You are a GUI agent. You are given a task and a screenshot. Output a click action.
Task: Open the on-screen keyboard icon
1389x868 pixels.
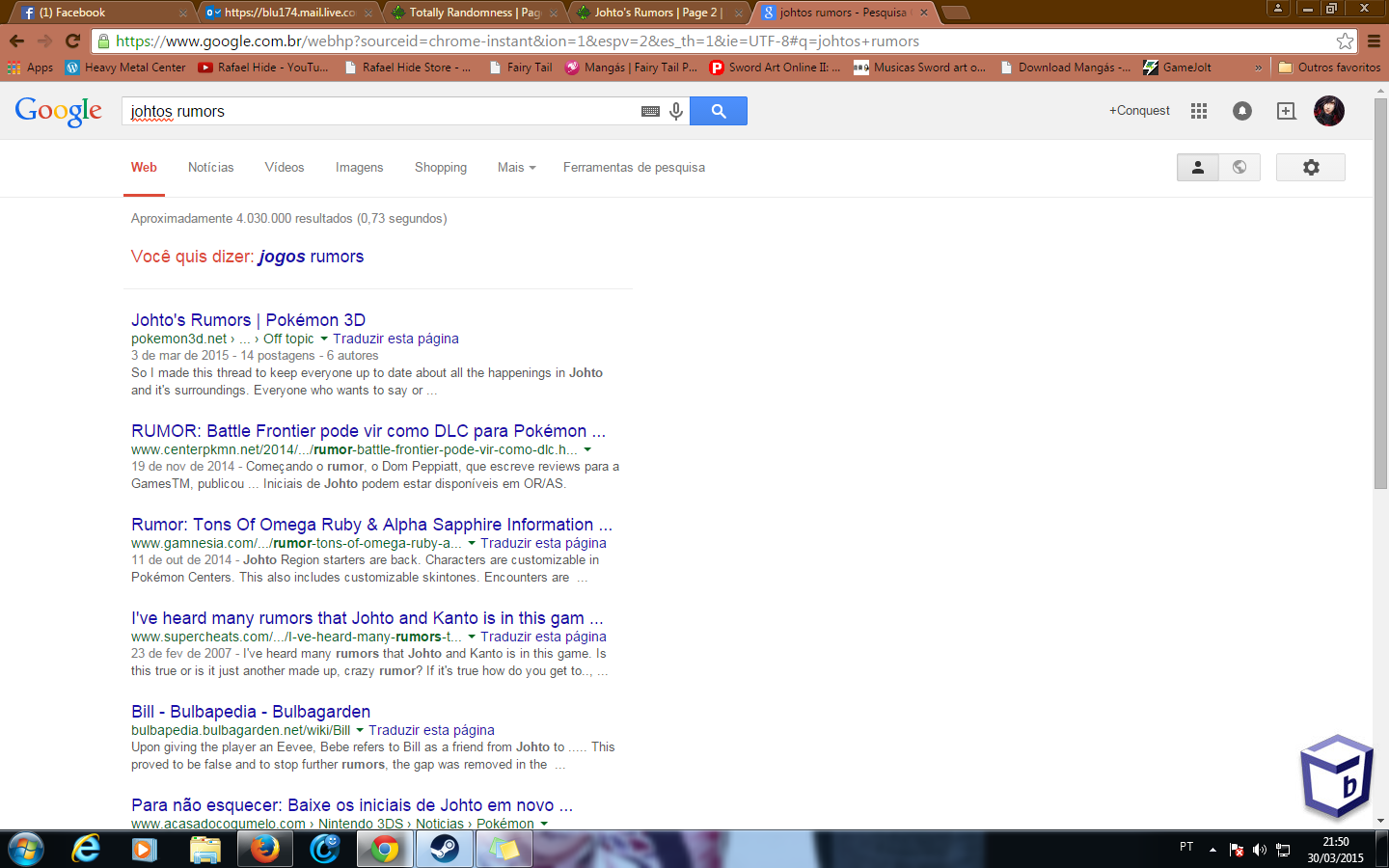pos(650,111)
